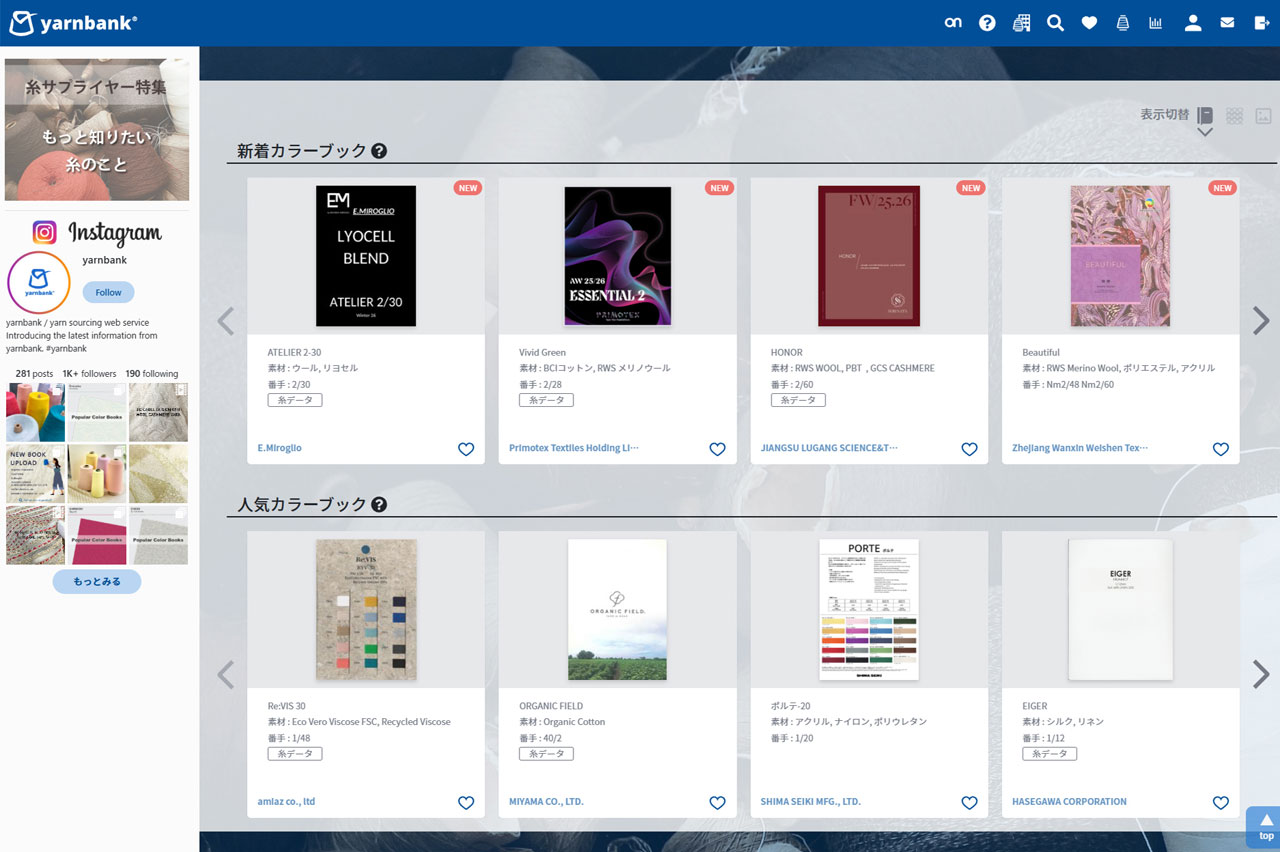Viewport: 1280px width, 852px height.
Task: Open E.Miroglio supplier link
Action: (x=279, y=448)
